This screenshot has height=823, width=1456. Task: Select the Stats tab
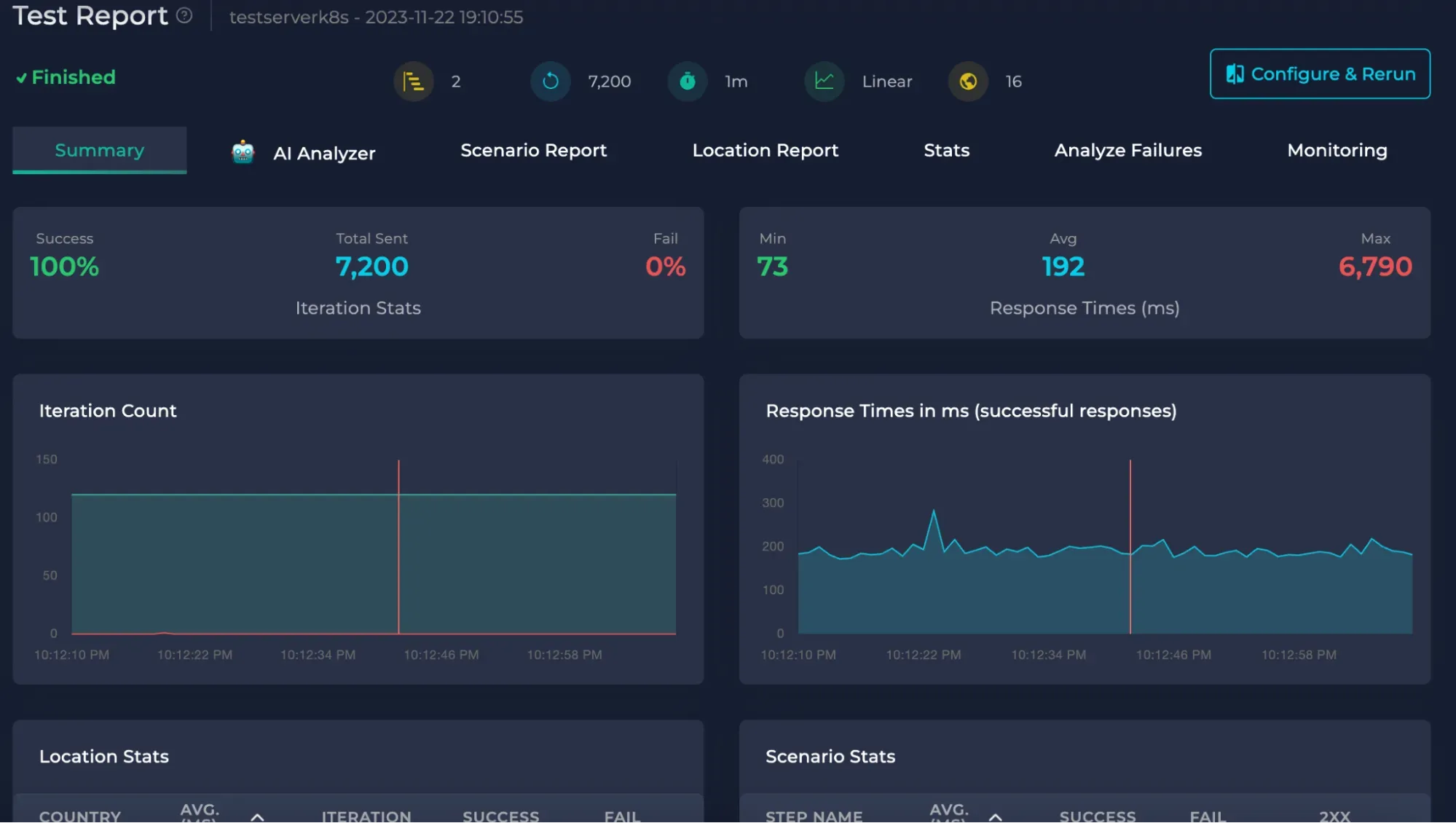pyautogui.click(x=946, y=151)
